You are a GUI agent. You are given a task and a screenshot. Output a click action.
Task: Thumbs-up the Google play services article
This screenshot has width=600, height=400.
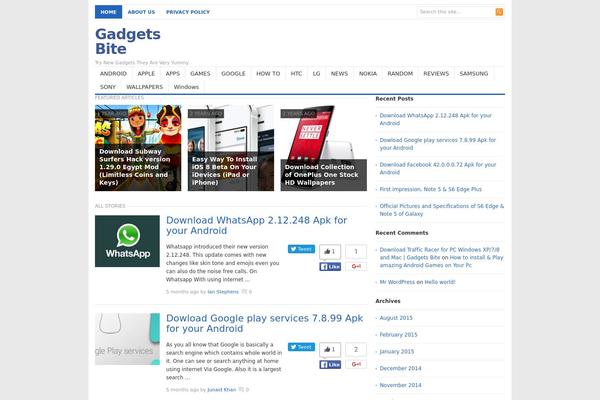point(330,349)
